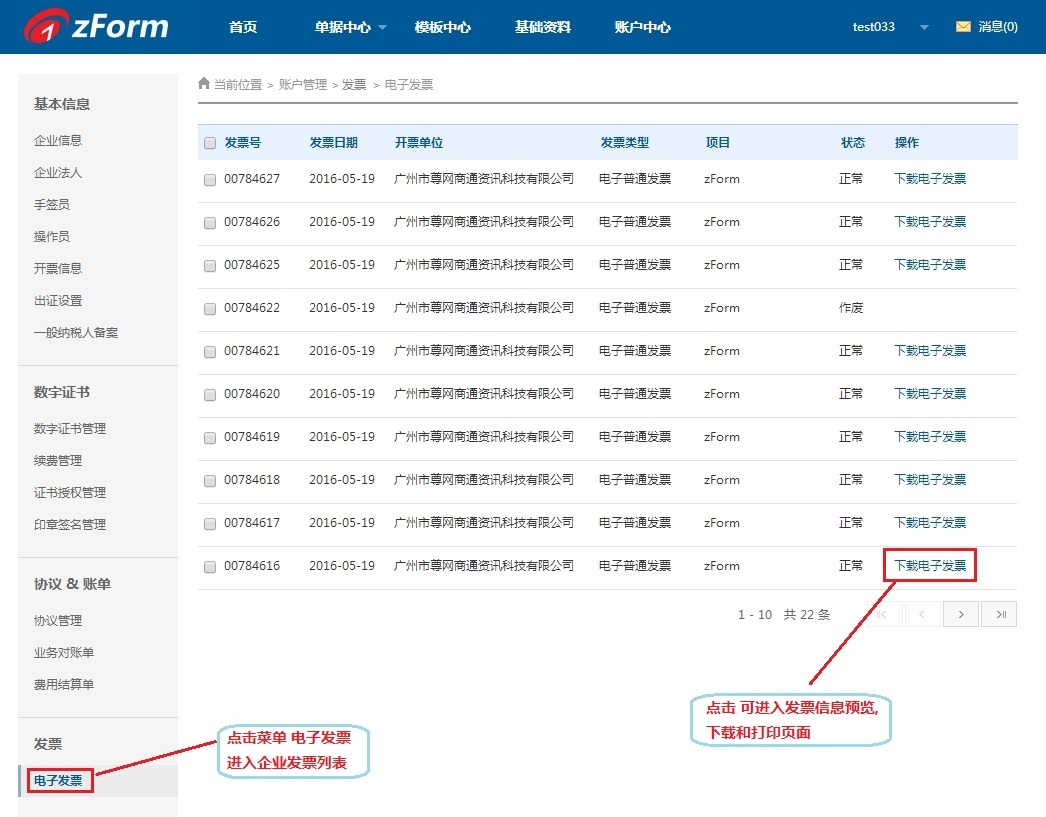Open the test033 user dropdown
This screenshot has width=1046, height=817.
(x=924, y=28)
